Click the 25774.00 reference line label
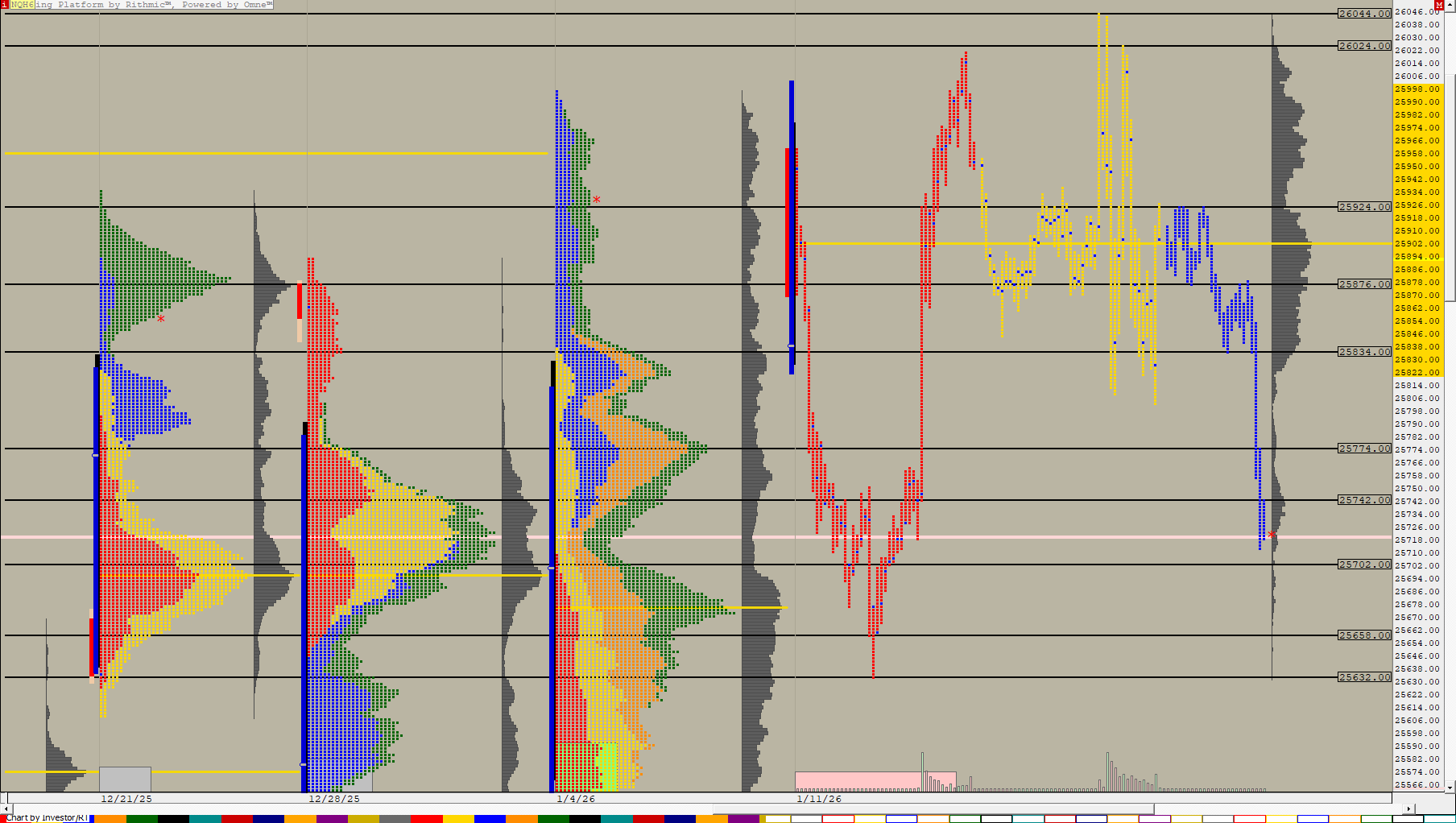This screenshot has width=1456, height=823. coord(1364,449)
